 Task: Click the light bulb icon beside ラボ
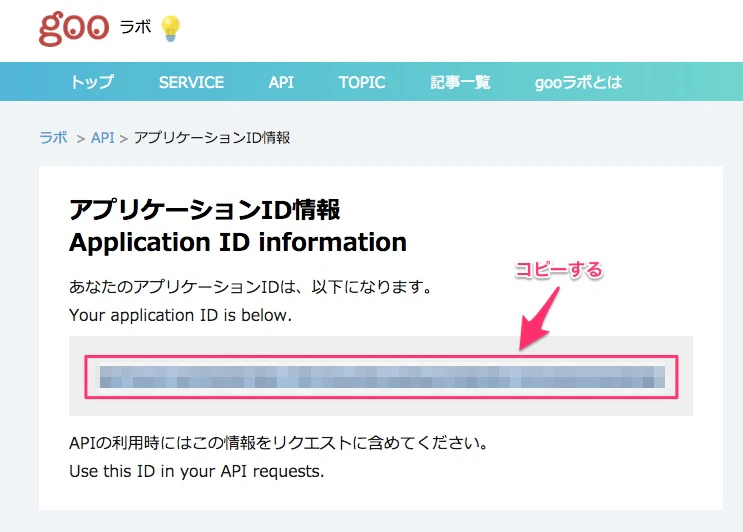(x=171, y=28)
